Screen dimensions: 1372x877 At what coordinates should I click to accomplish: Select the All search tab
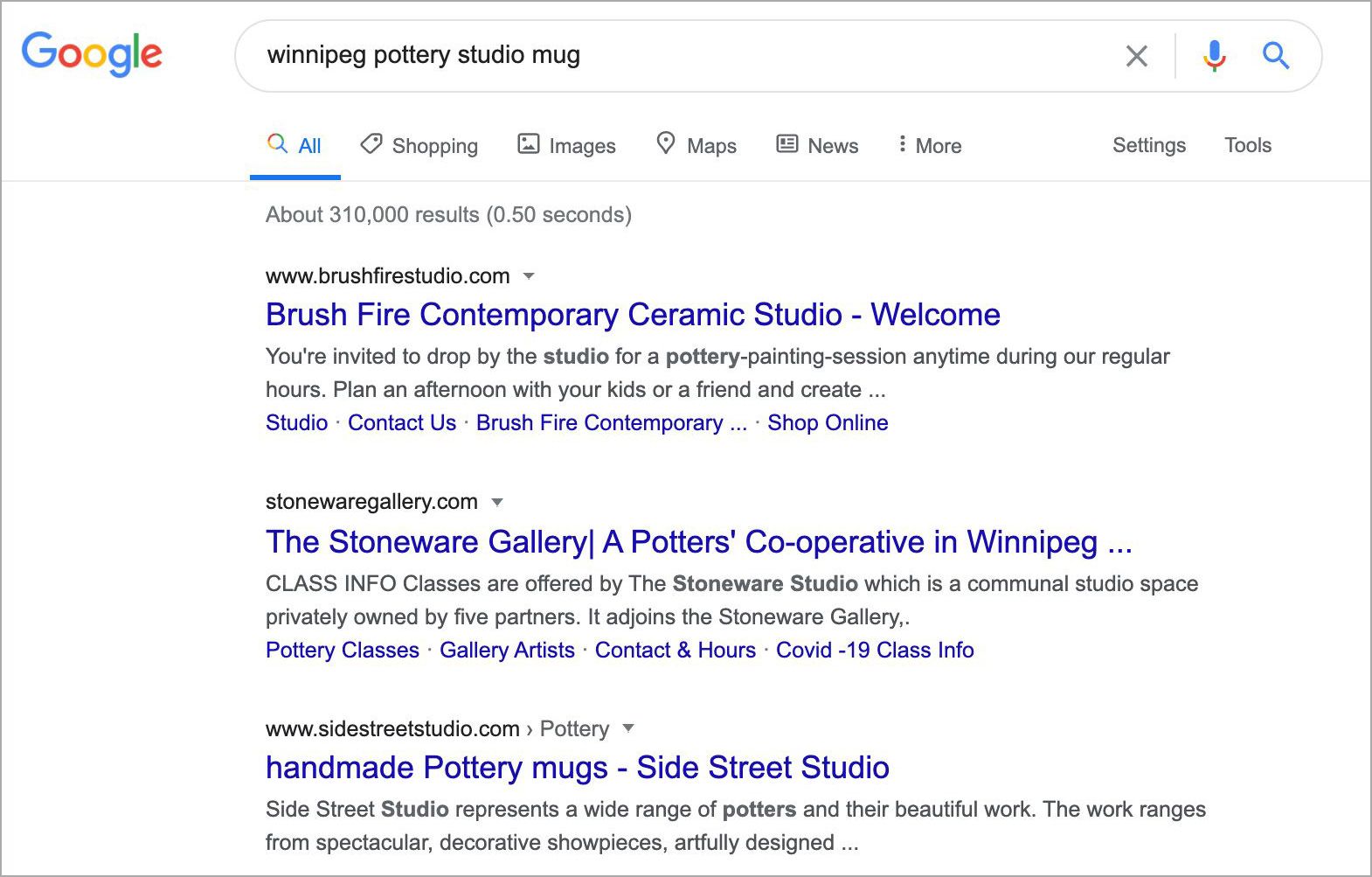(x=294, y=145)
